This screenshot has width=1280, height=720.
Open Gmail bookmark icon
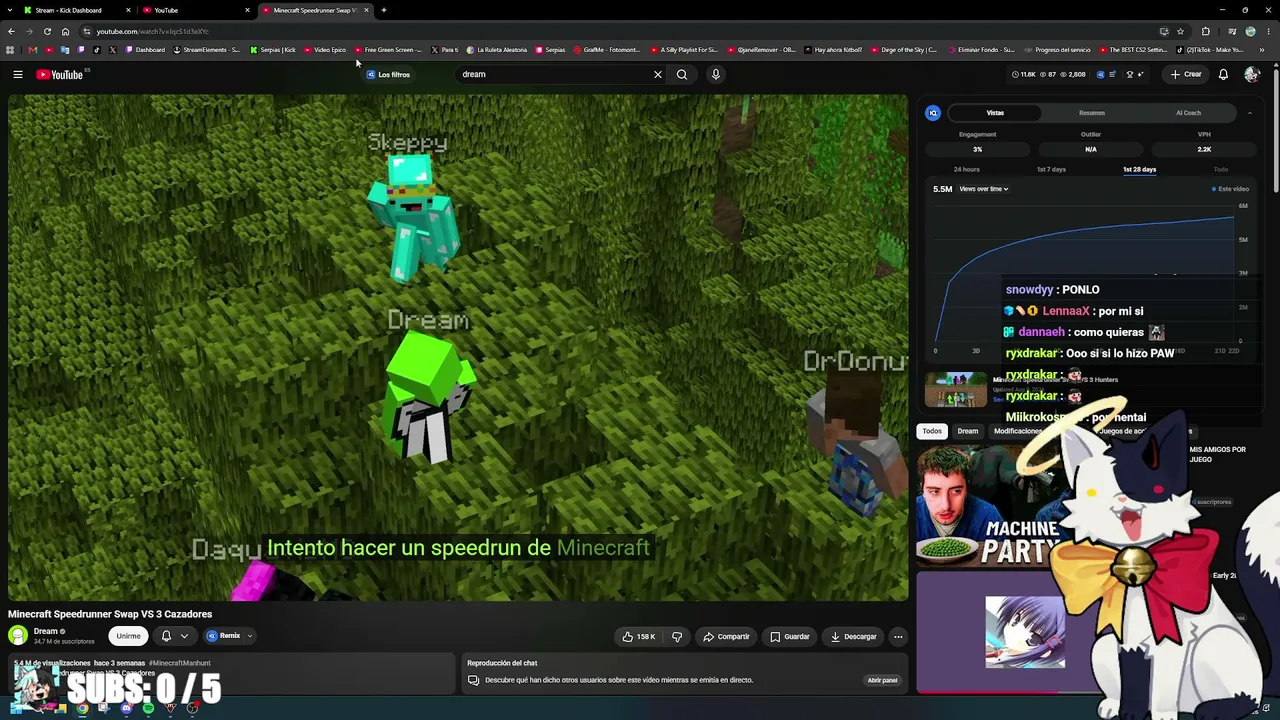33,50
